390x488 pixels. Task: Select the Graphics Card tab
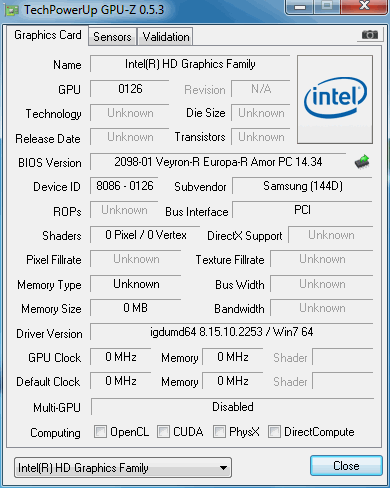(48, 35)
